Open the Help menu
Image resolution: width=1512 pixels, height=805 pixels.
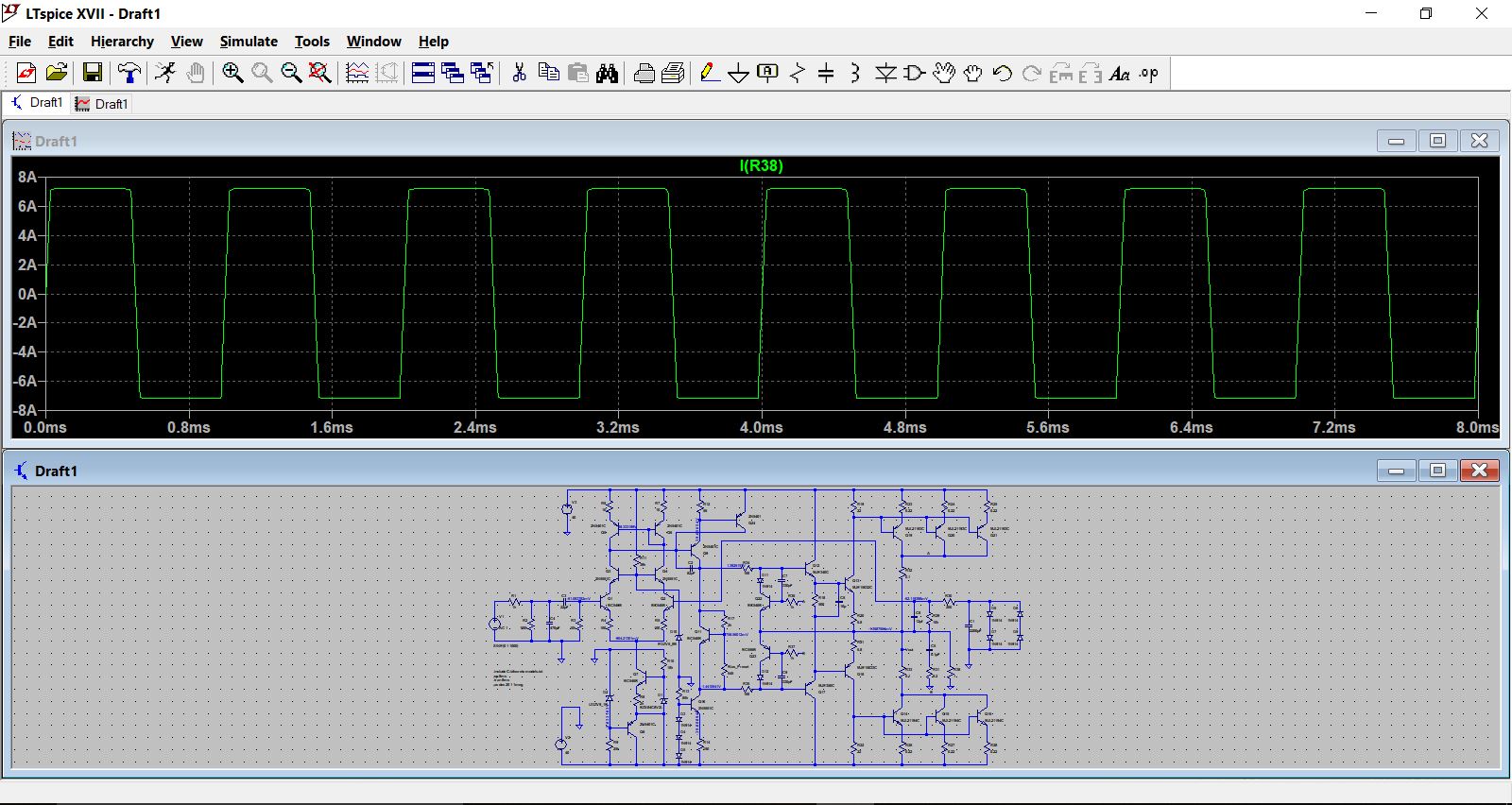tap(434, 42)
